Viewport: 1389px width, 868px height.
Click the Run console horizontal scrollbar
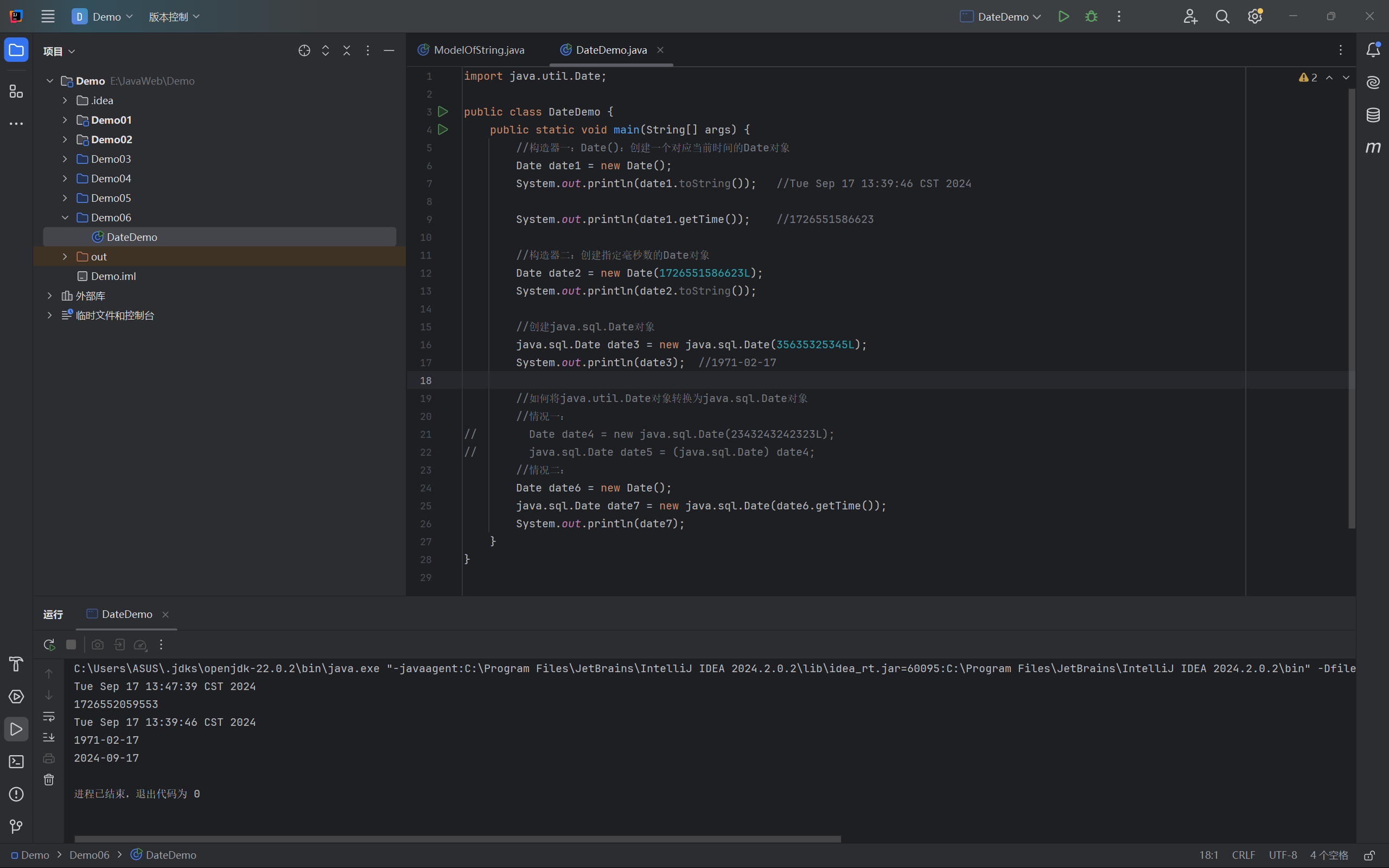(x=457, y=839)
